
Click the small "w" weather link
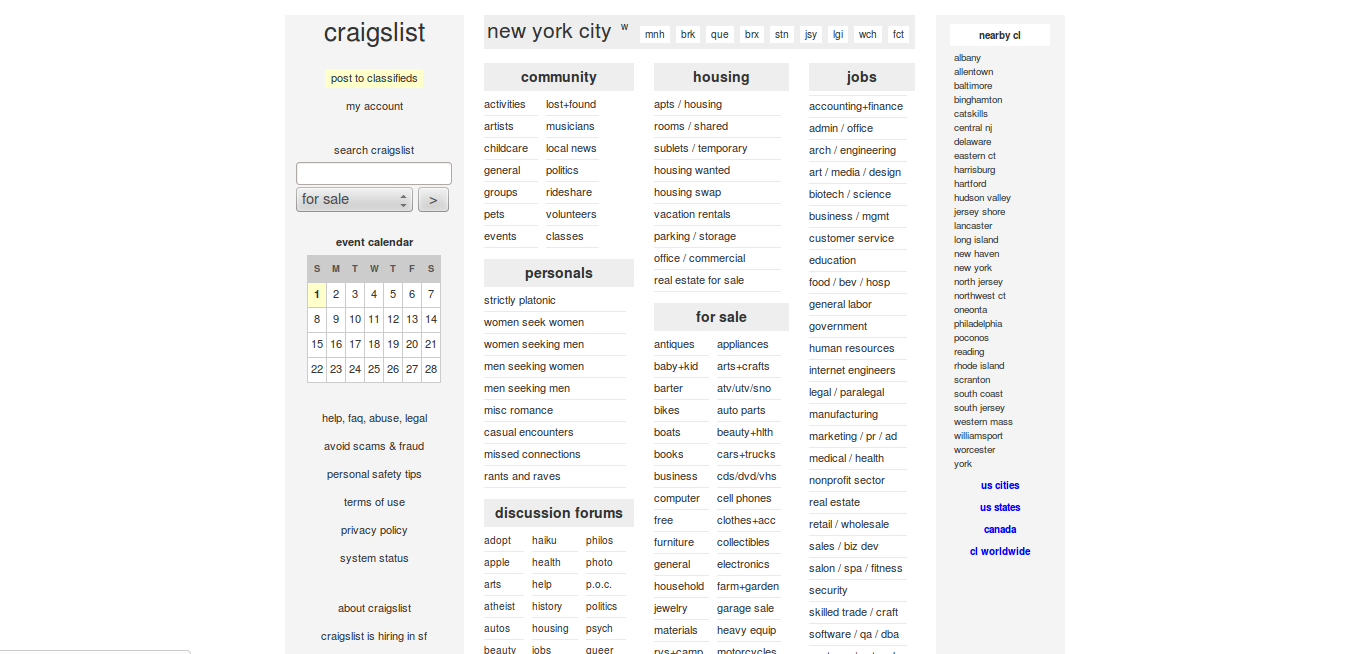[624, 29]
